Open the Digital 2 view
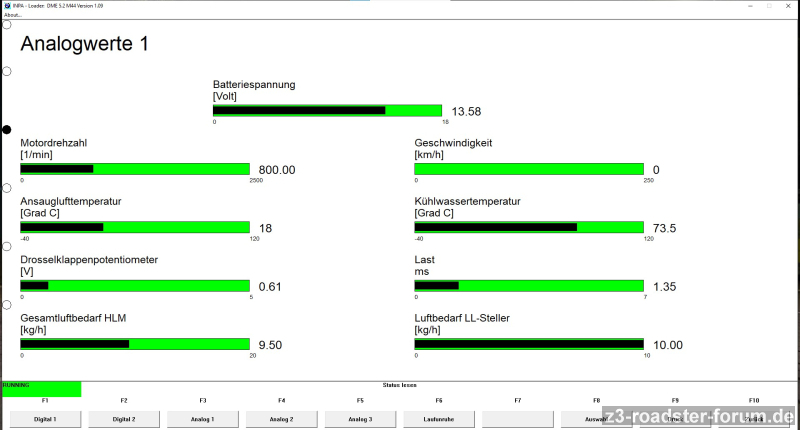Image resolution: width=800 pixels, height=430 pixels. (124, 420)
